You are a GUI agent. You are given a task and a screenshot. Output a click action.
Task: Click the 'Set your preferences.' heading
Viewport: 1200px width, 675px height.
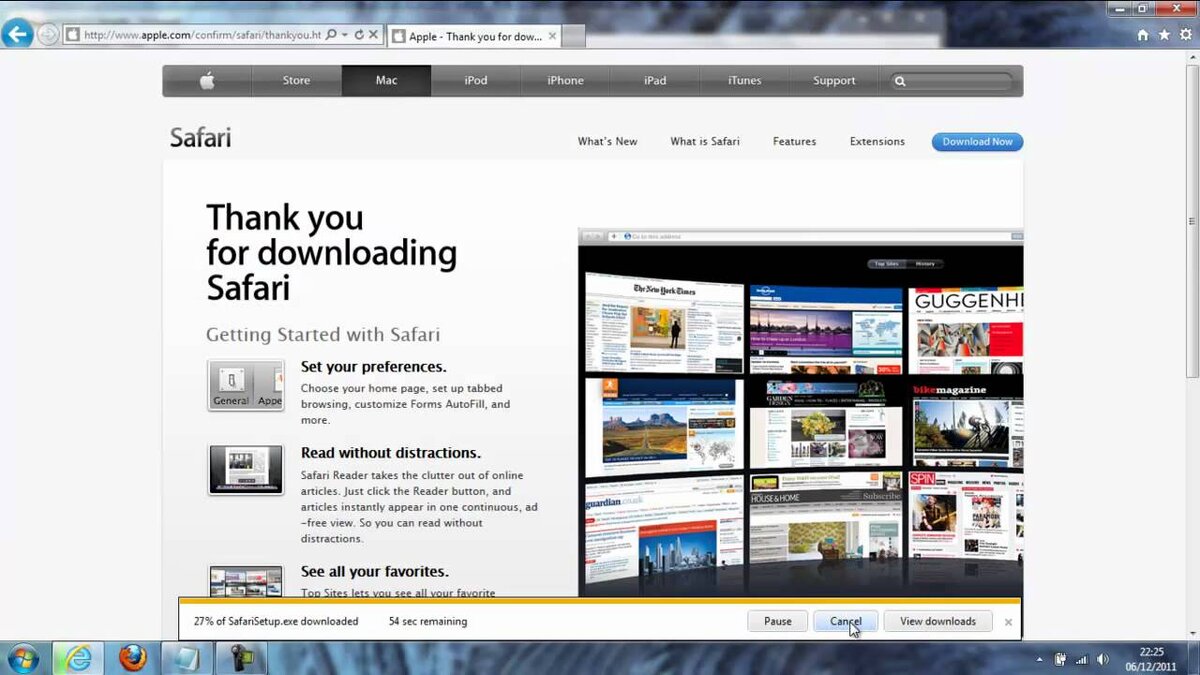[374, 367]
